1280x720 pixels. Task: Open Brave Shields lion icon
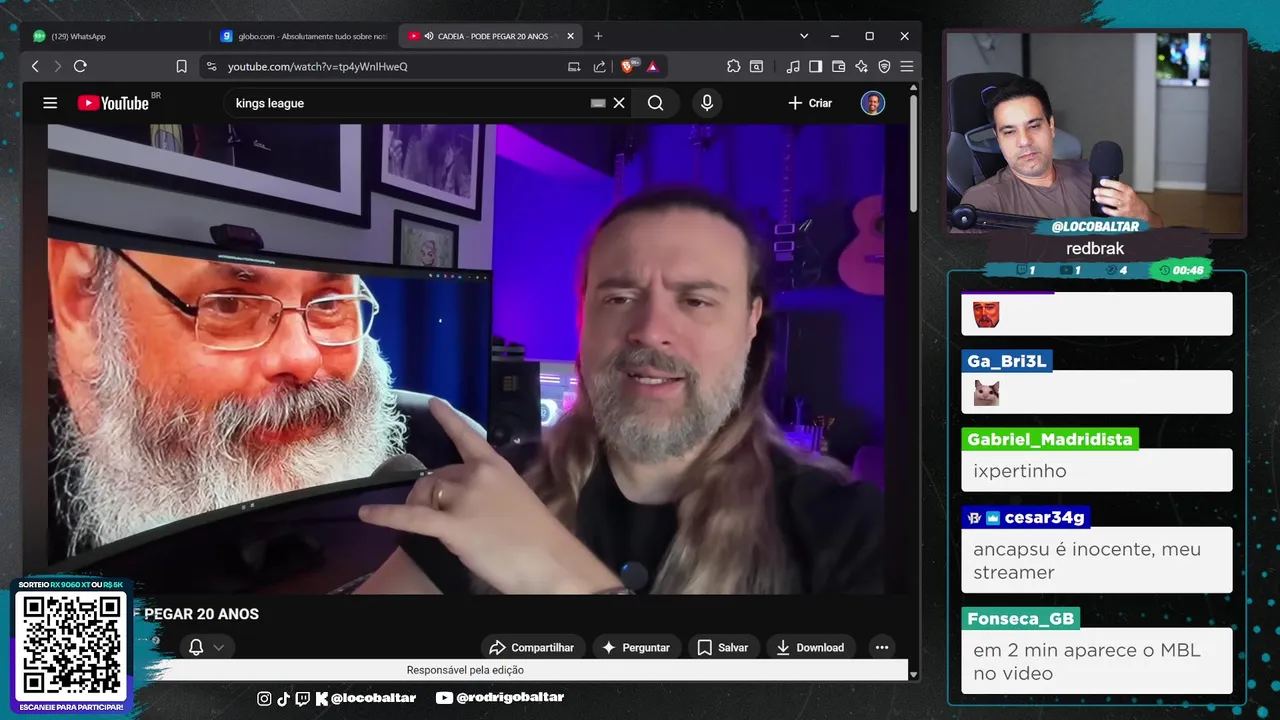click(x=629, y=66)
